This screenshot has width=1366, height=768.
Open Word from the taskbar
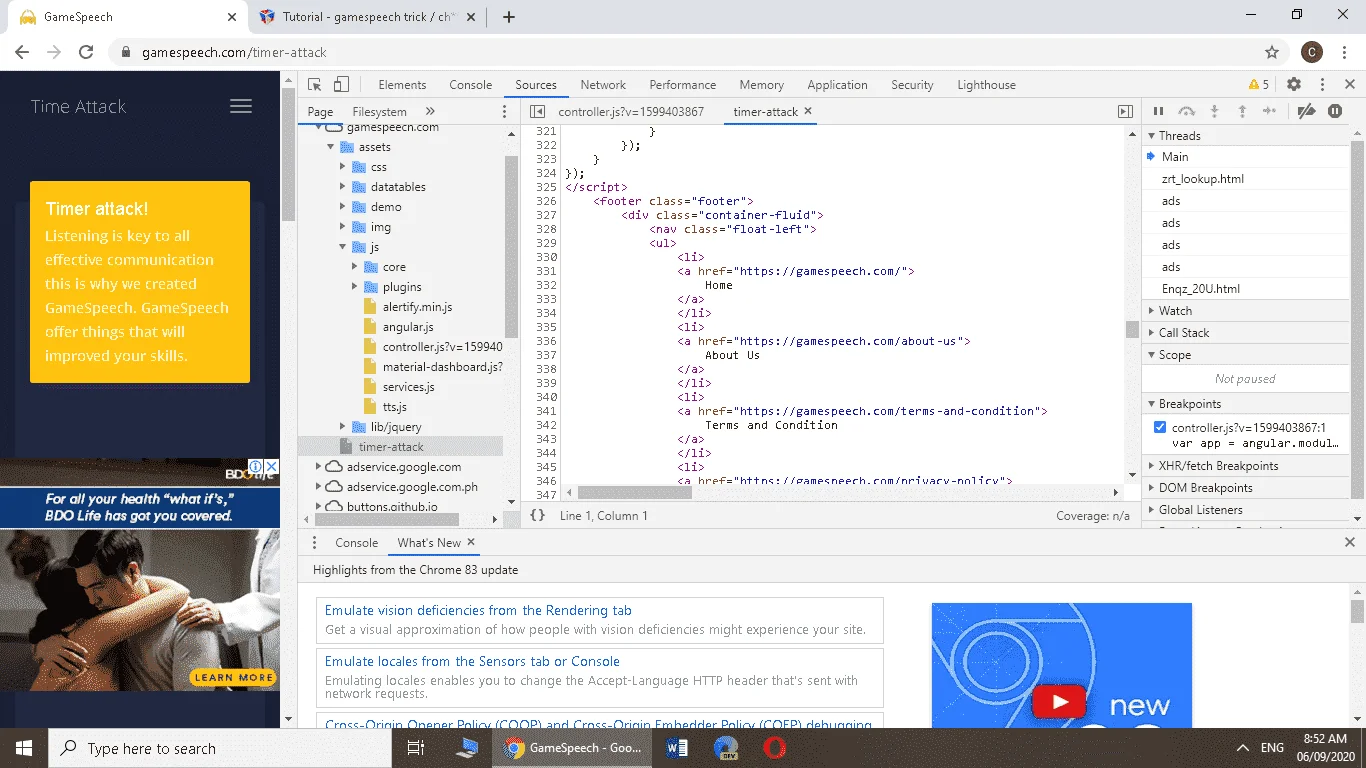click(x=676, y=748)
